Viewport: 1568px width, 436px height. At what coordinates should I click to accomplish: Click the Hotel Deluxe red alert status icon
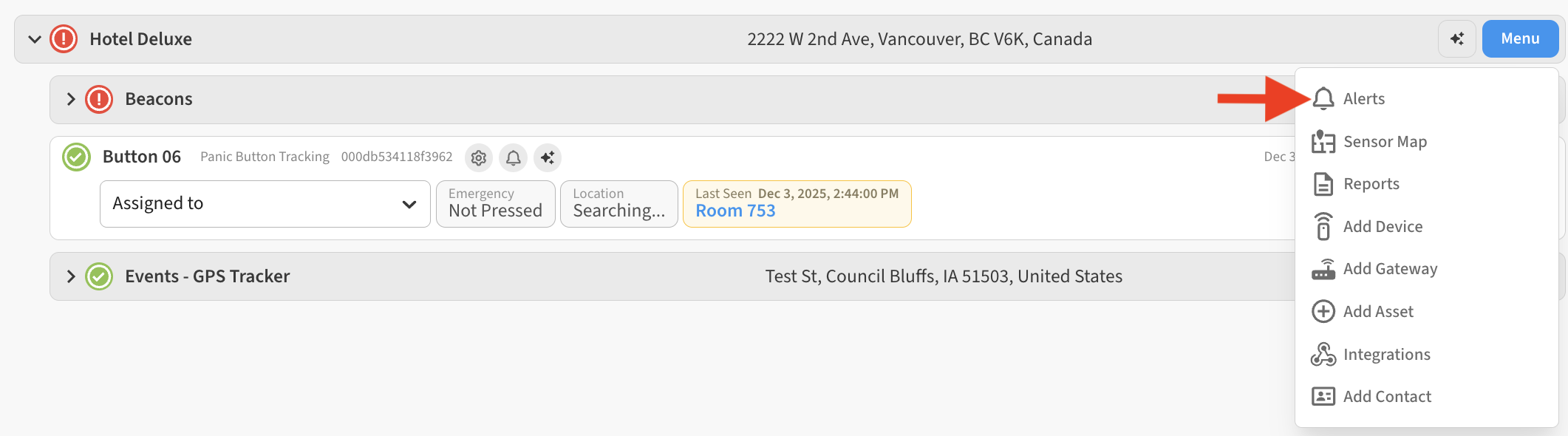pyautogui.click(x=64, y=39)
